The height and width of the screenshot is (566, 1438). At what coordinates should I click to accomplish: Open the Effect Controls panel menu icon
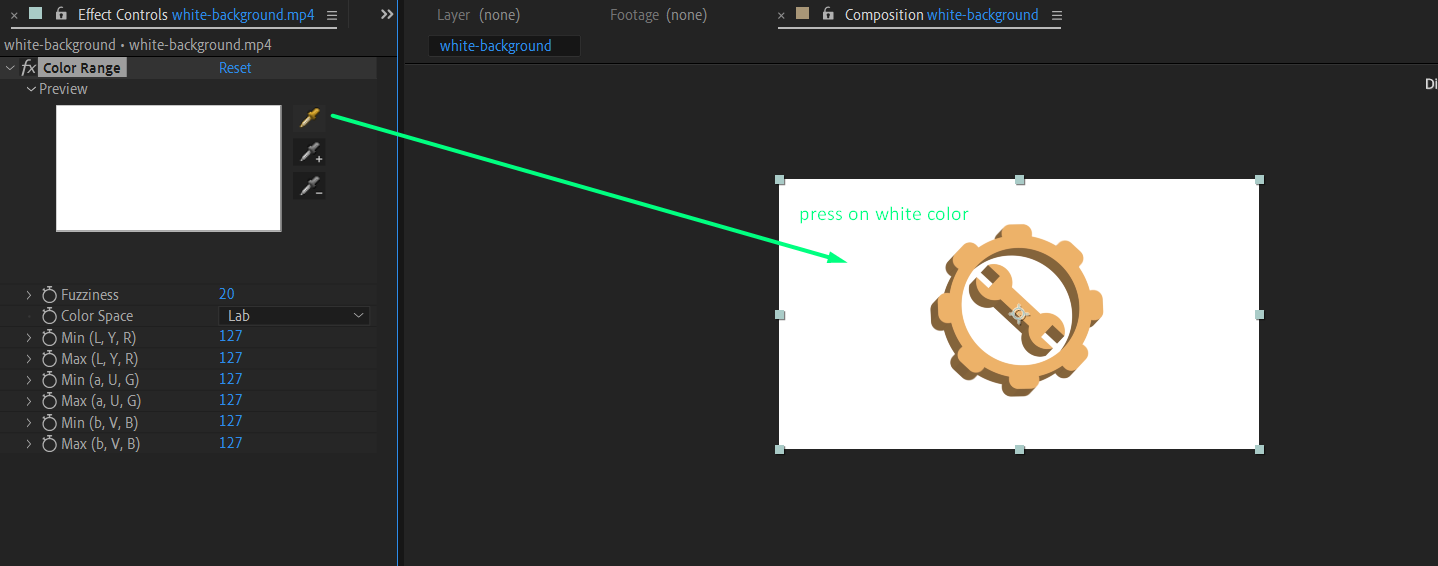(x=332, y=15)
